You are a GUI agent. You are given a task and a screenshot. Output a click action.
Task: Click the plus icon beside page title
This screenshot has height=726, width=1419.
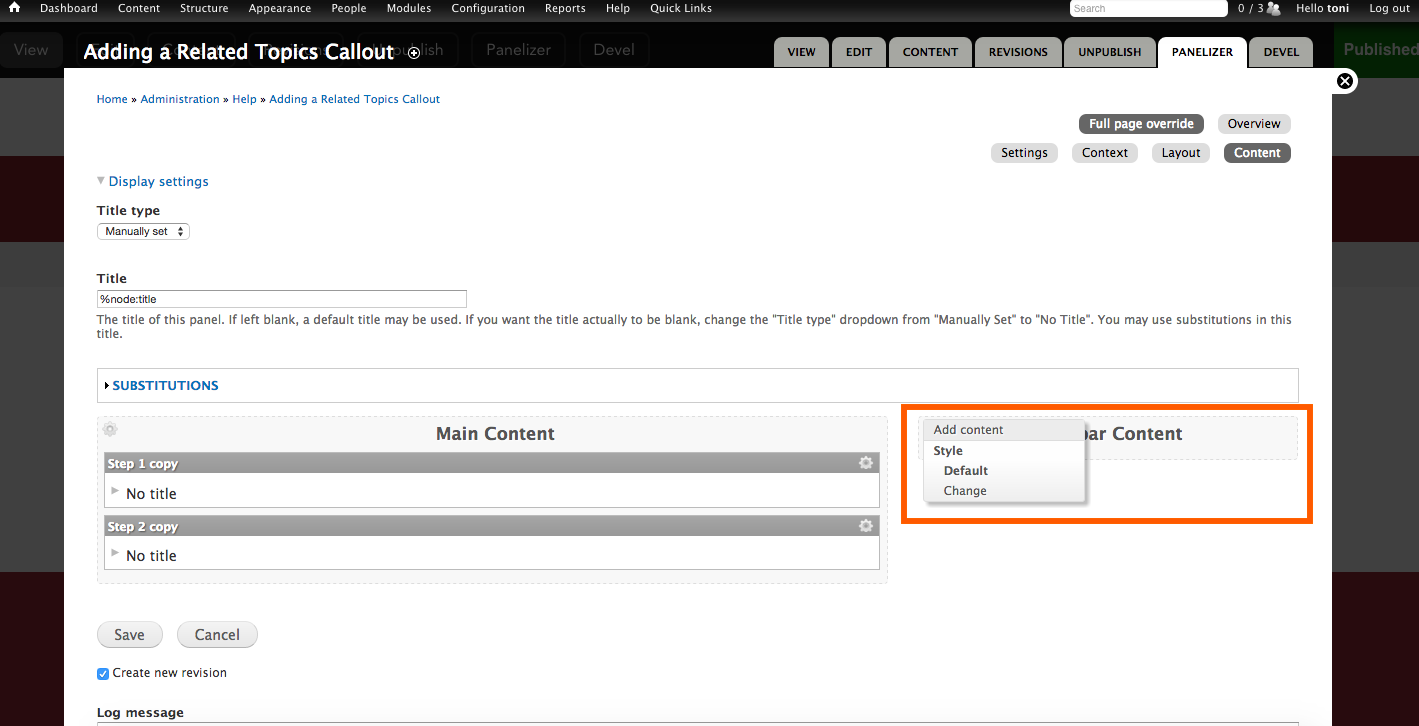click(x=414, y=53)
